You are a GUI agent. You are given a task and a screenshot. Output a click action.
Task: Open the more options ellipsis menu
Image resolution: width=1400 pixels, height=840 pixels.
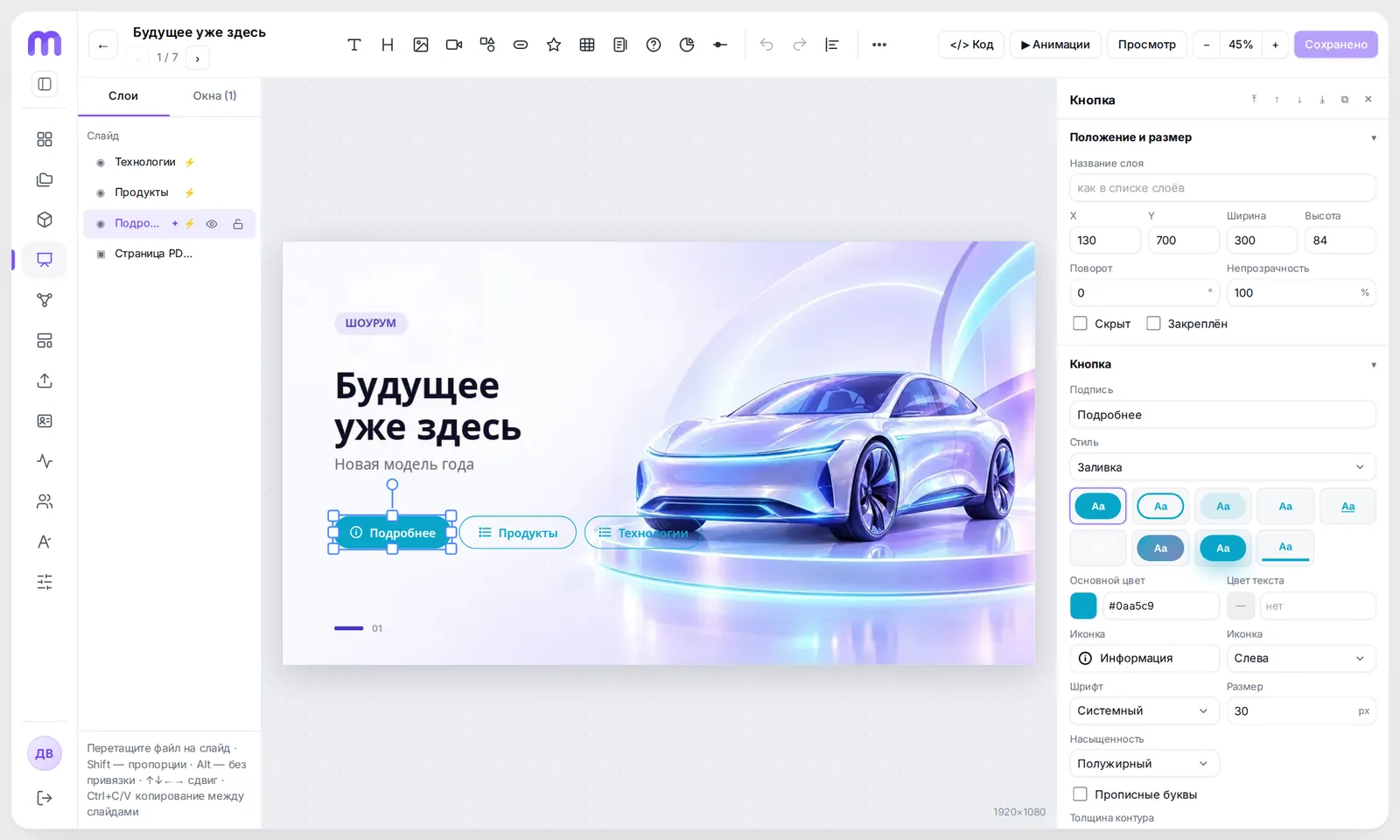[879, 45]
